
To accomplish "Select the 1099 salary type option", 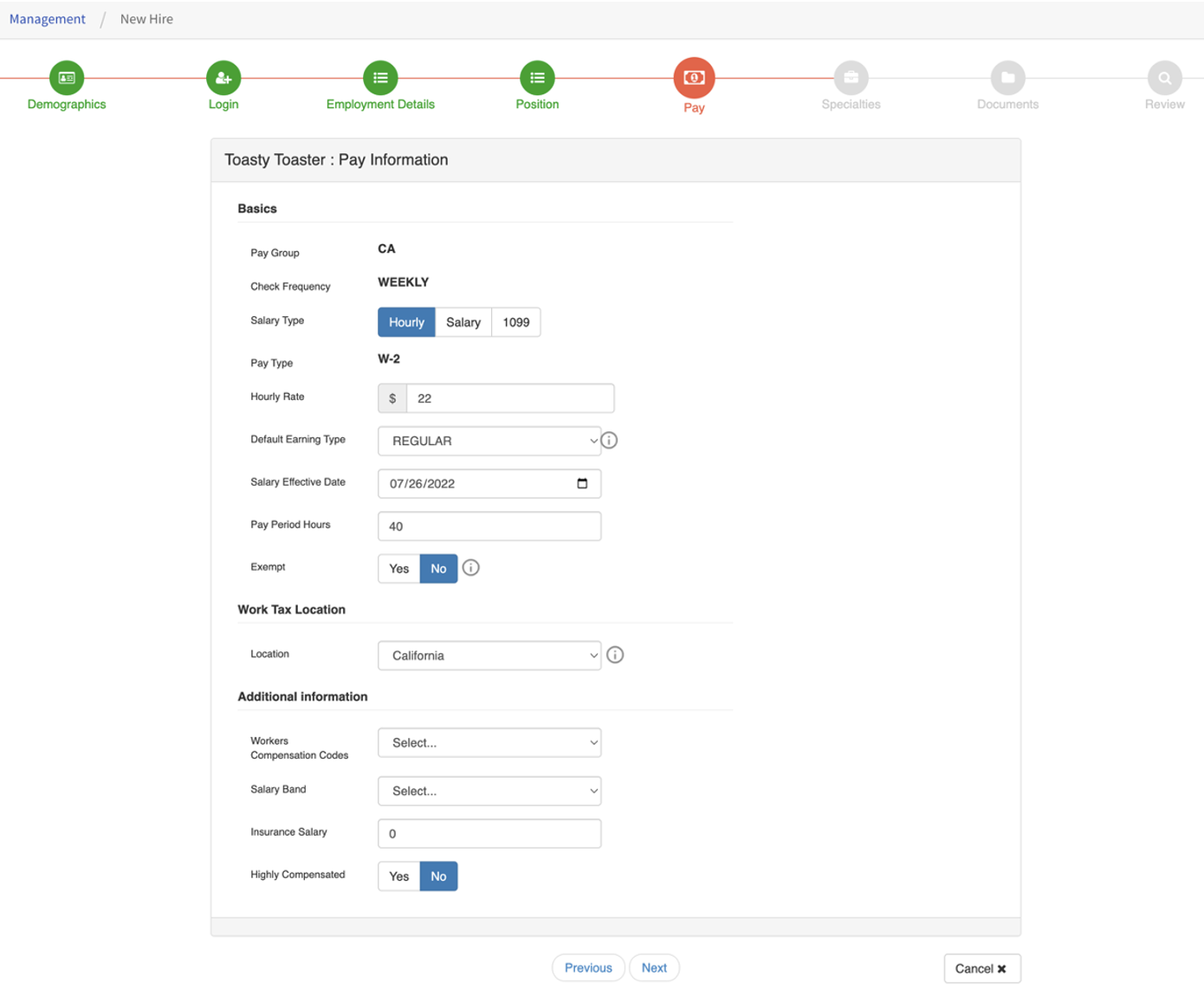I will pyautogui.click(x=515, y=321).
